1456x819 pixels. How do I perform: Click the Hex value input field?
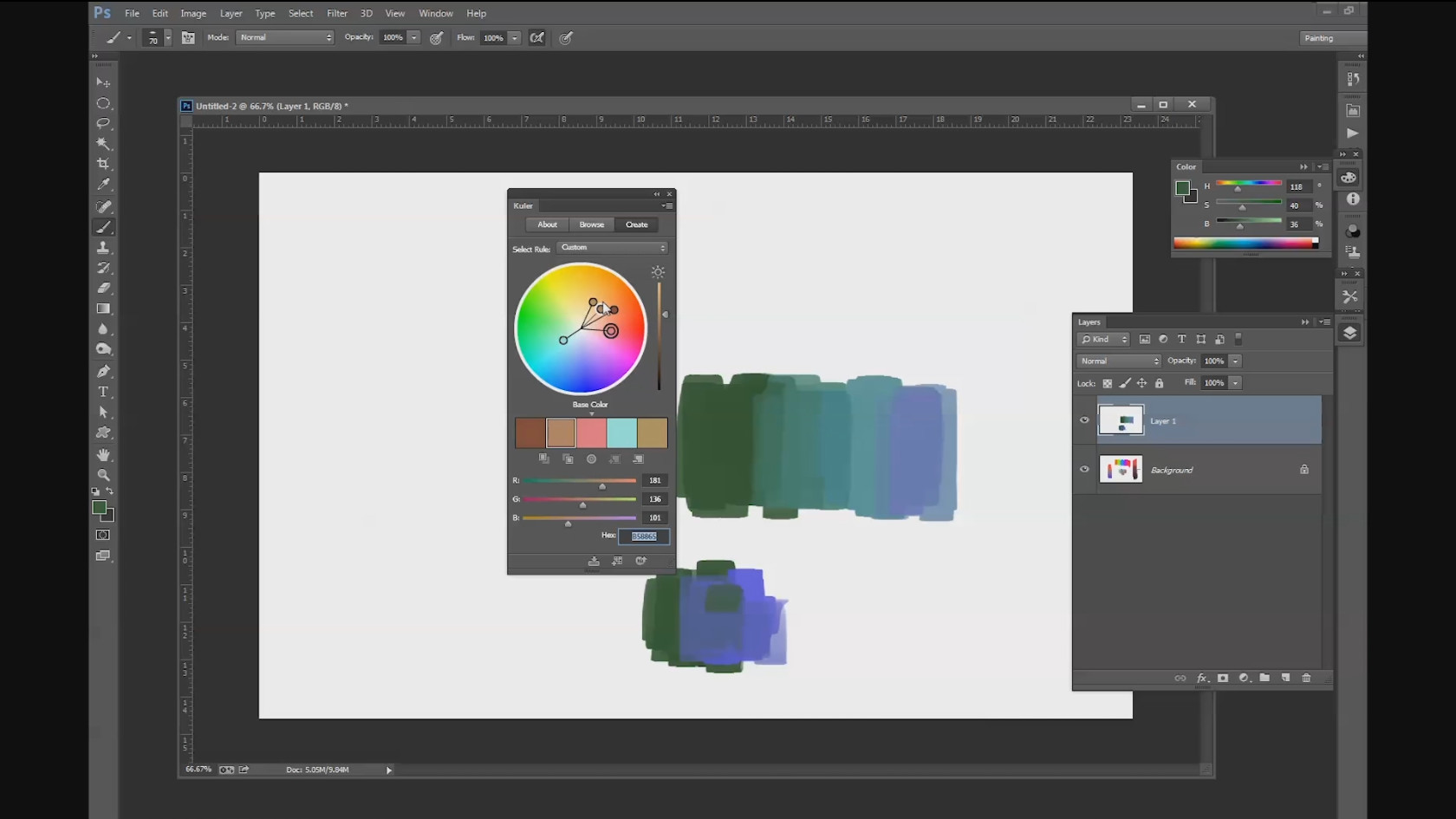coord(644,536)
